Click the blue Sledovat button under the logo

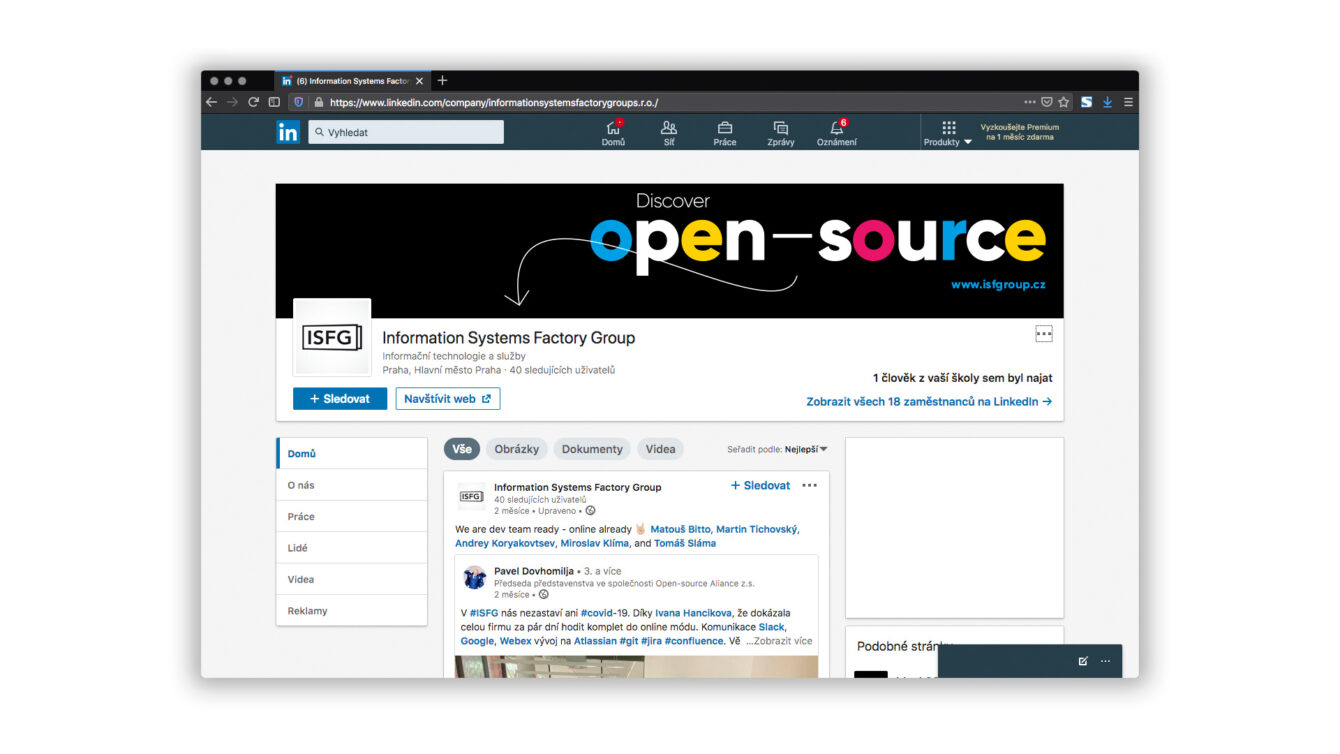[x=340, y=399]
